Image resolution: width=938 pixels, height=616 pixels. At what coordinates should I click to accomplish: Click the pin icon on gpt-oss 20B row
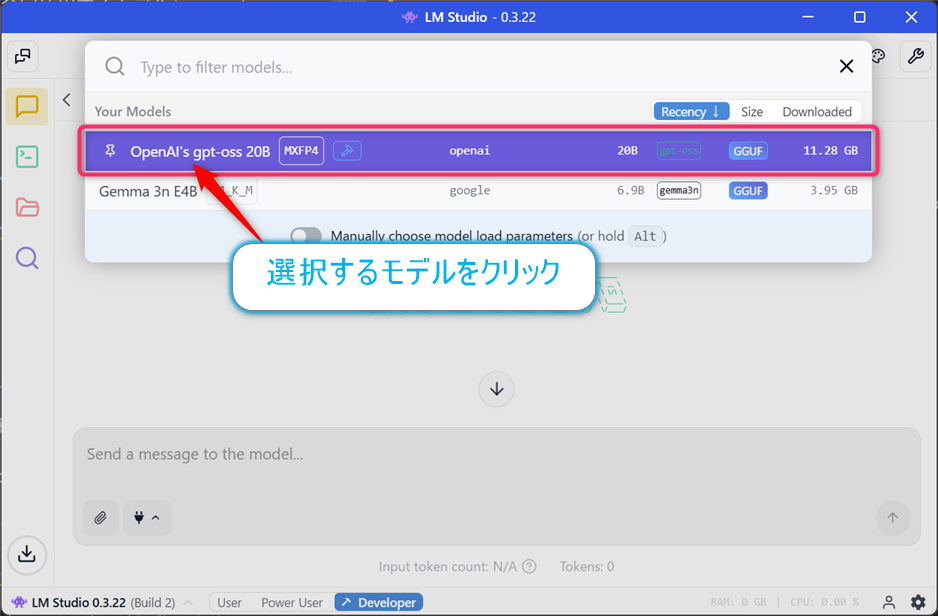point(110,151)
